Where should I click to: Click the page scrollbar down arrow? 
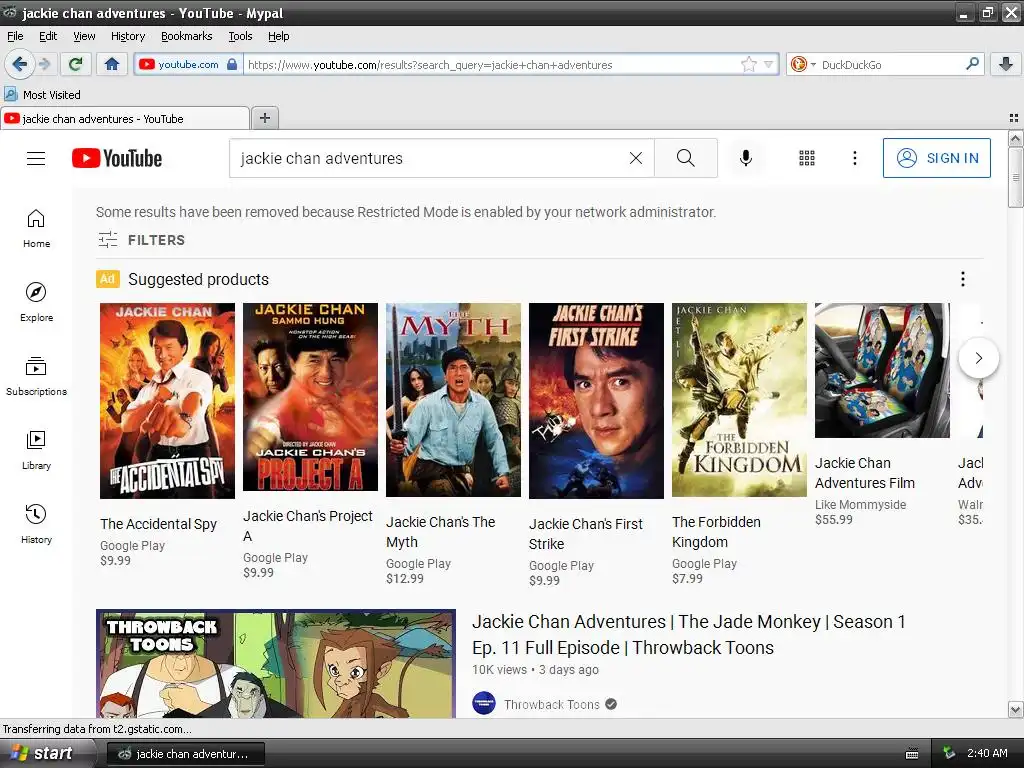coord(1015,709)
